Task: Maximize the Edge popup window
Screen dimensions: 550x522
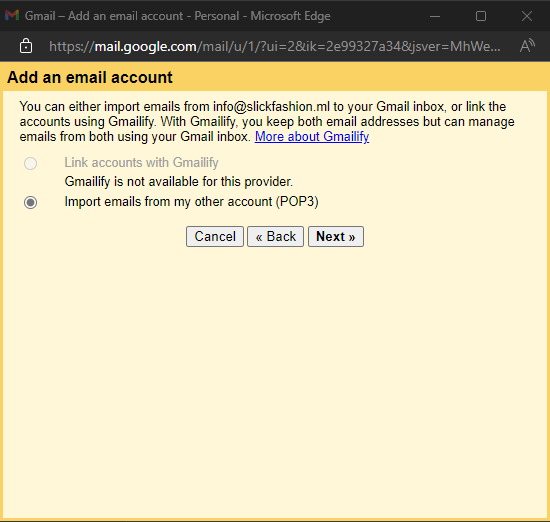Action: [481, 16]
